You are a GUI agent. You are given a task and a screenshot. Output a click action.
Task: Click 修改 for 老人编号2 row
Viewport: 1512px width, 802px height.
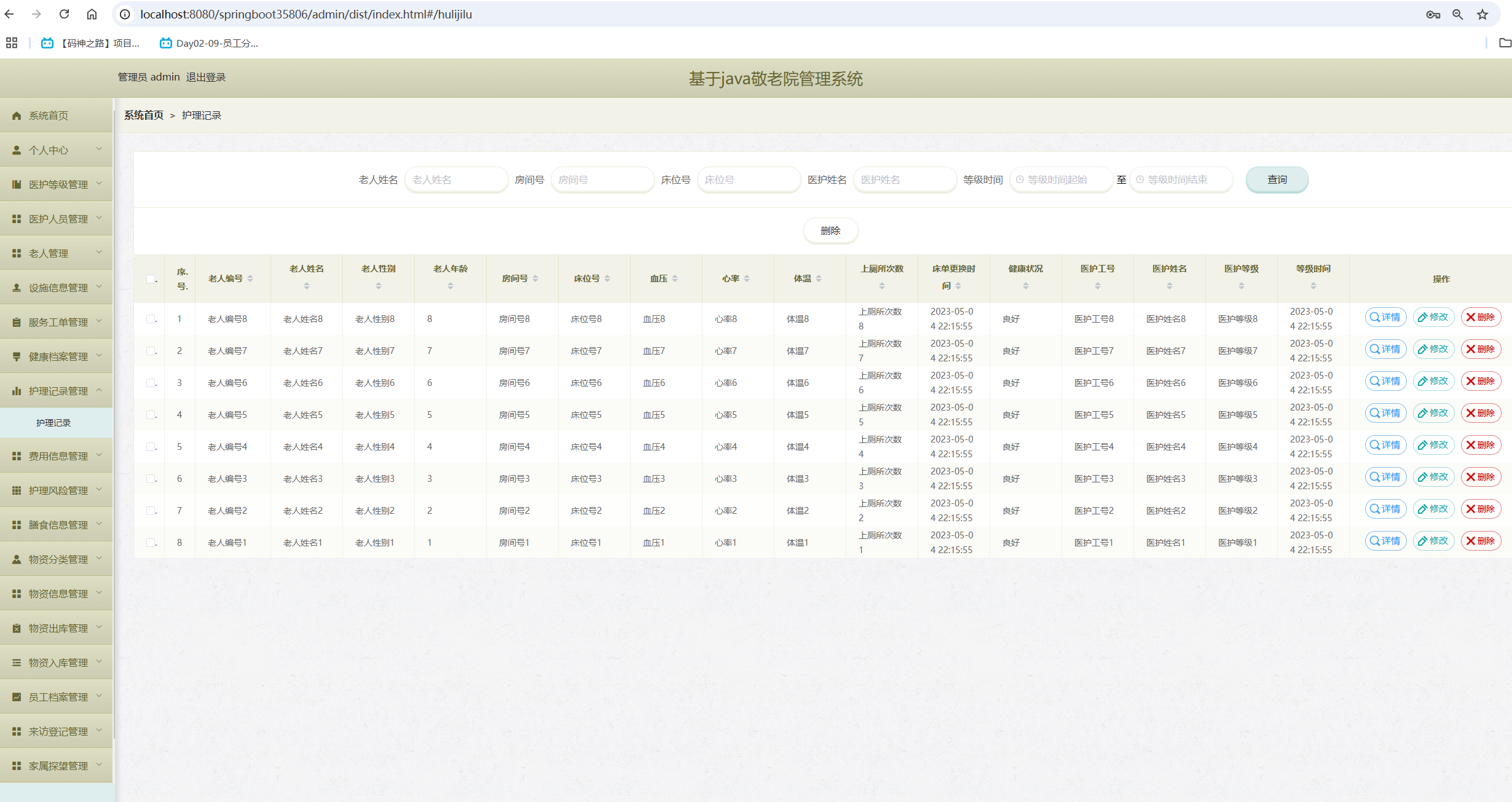pos(1433,509)
